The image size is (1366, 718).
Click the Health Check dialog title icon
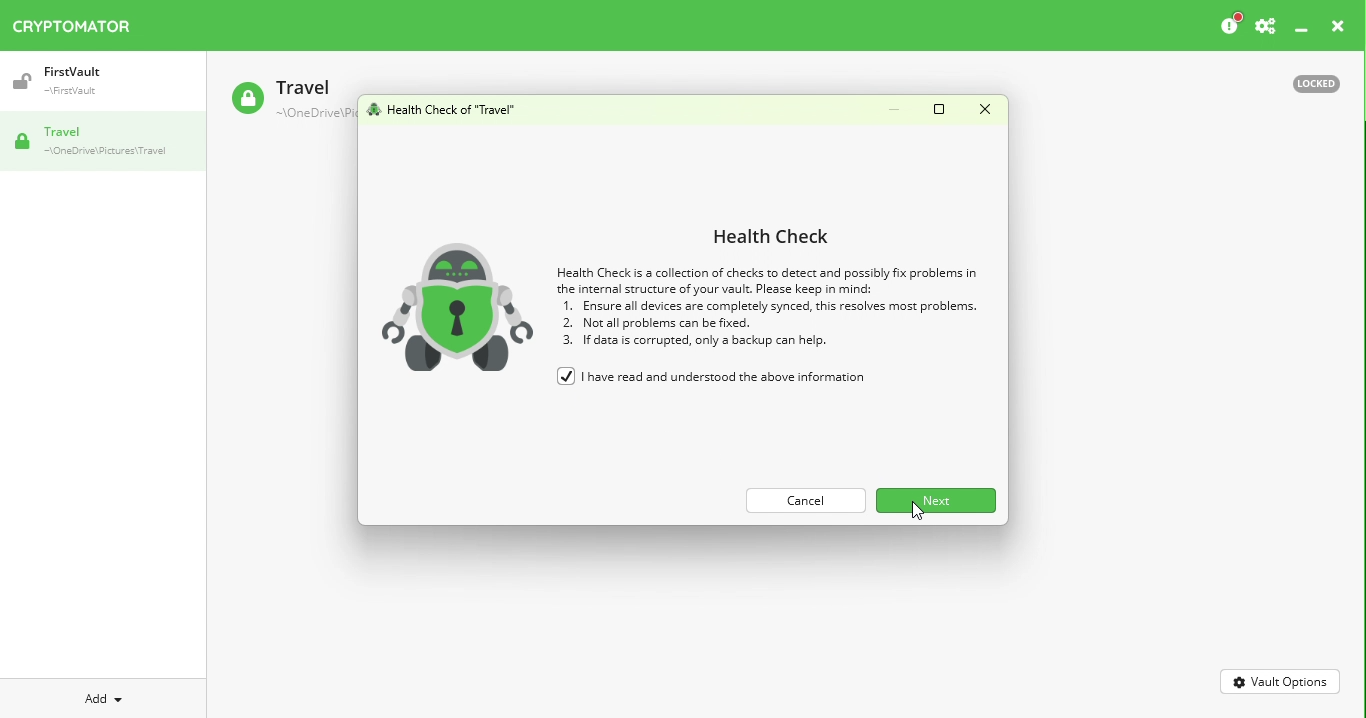(x=374, y=110)
